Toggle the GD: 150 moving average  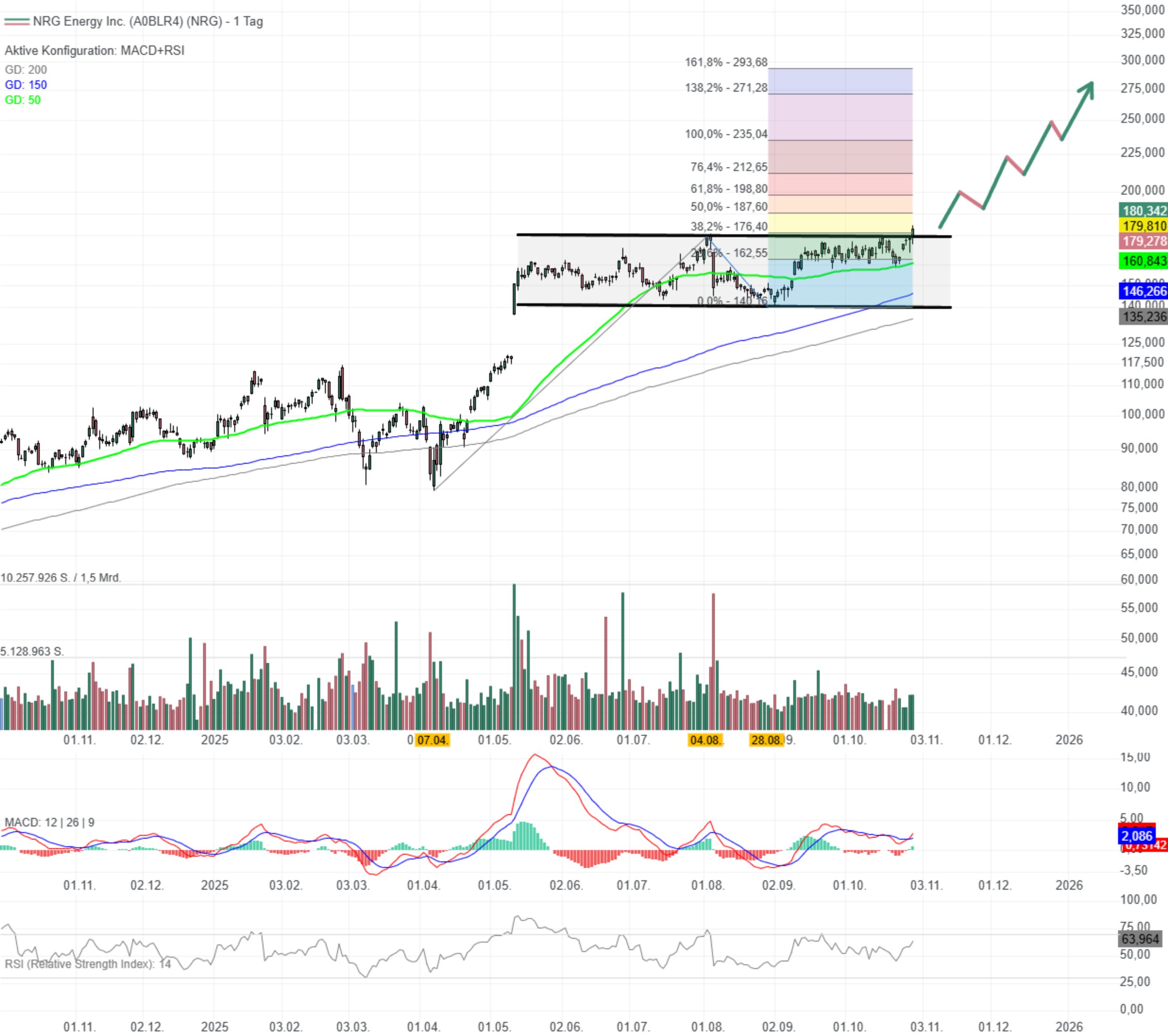tap(25, 86)
